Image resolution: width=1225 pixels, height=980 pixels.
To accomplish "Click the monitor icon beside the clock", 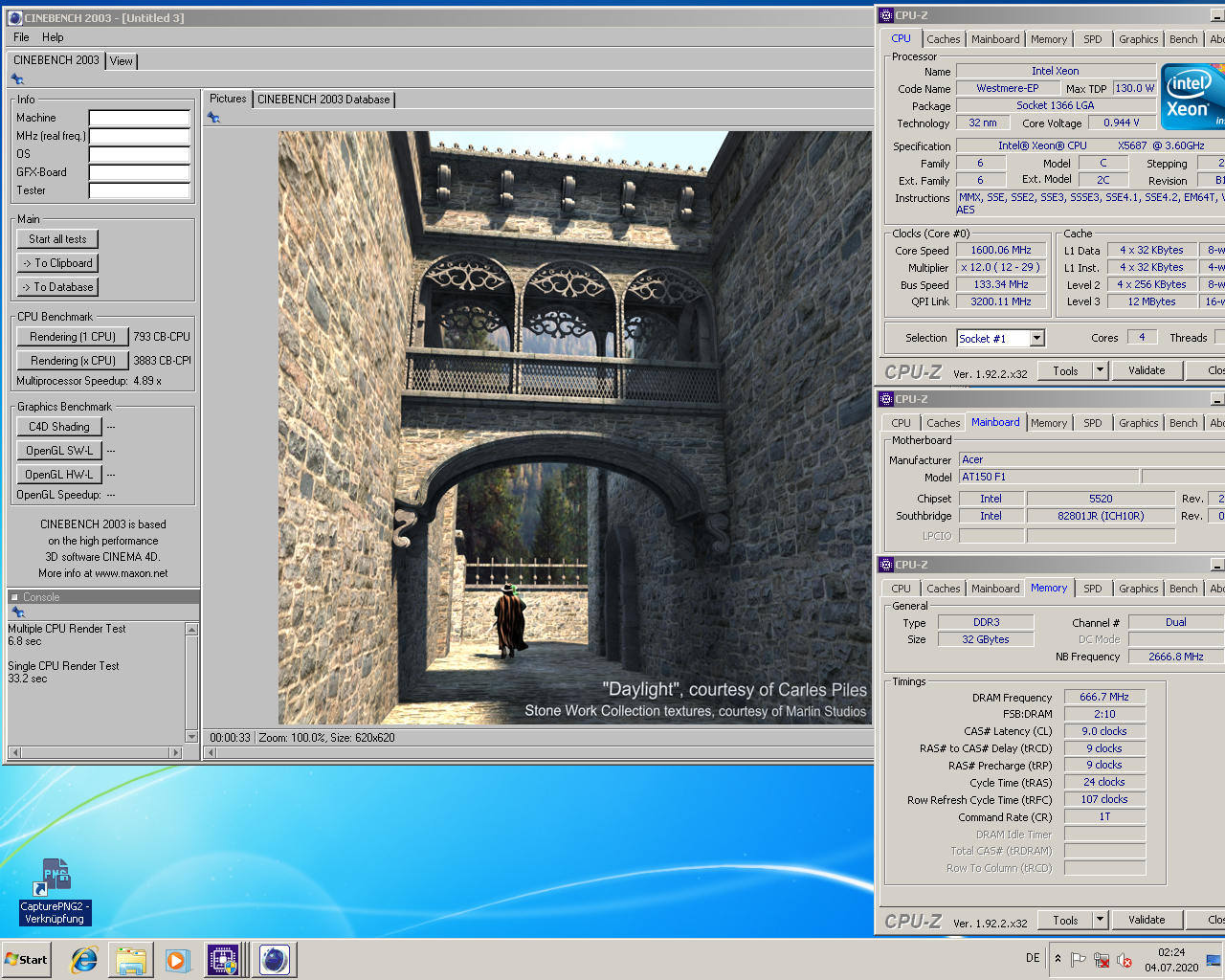I will coord(1214,960).
